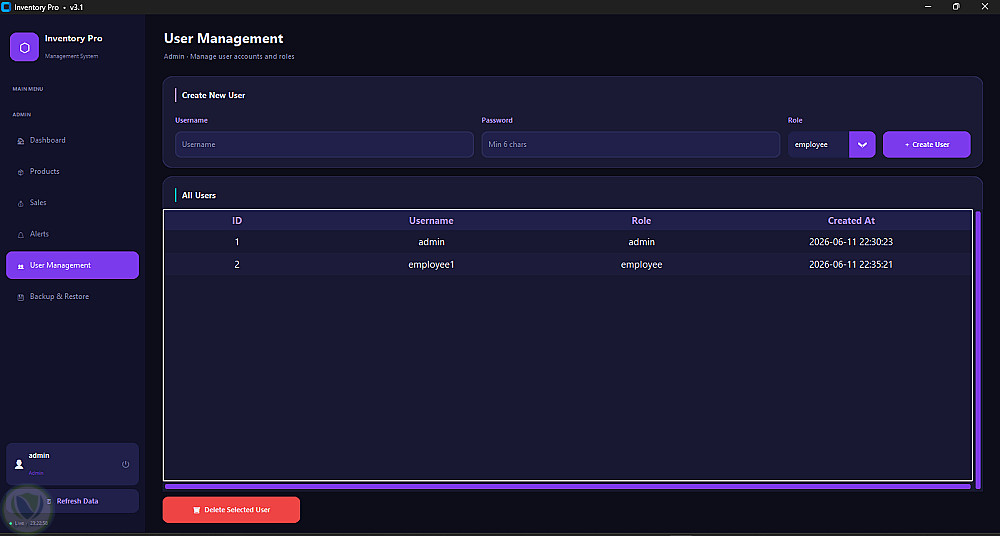The image size is (1000, 536).
Task: Click the Dashboard sidebar icon
Action: (x=20, y=141)
